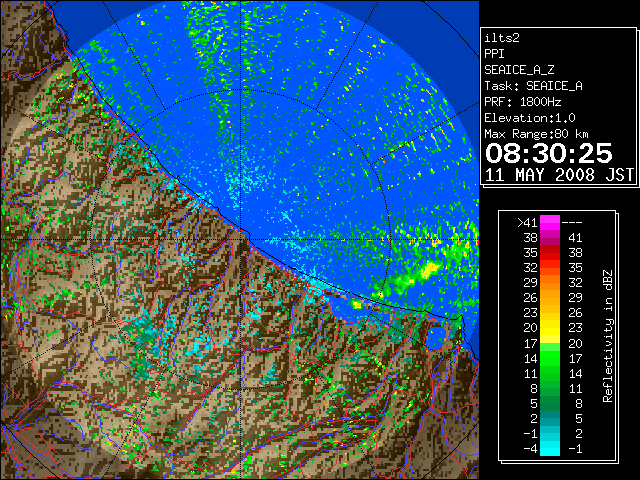The image size is (640, 480).
Task: Click the 'SEAICE_A_Z' product name
Action: pyautogui.click(x=519, y=70)
